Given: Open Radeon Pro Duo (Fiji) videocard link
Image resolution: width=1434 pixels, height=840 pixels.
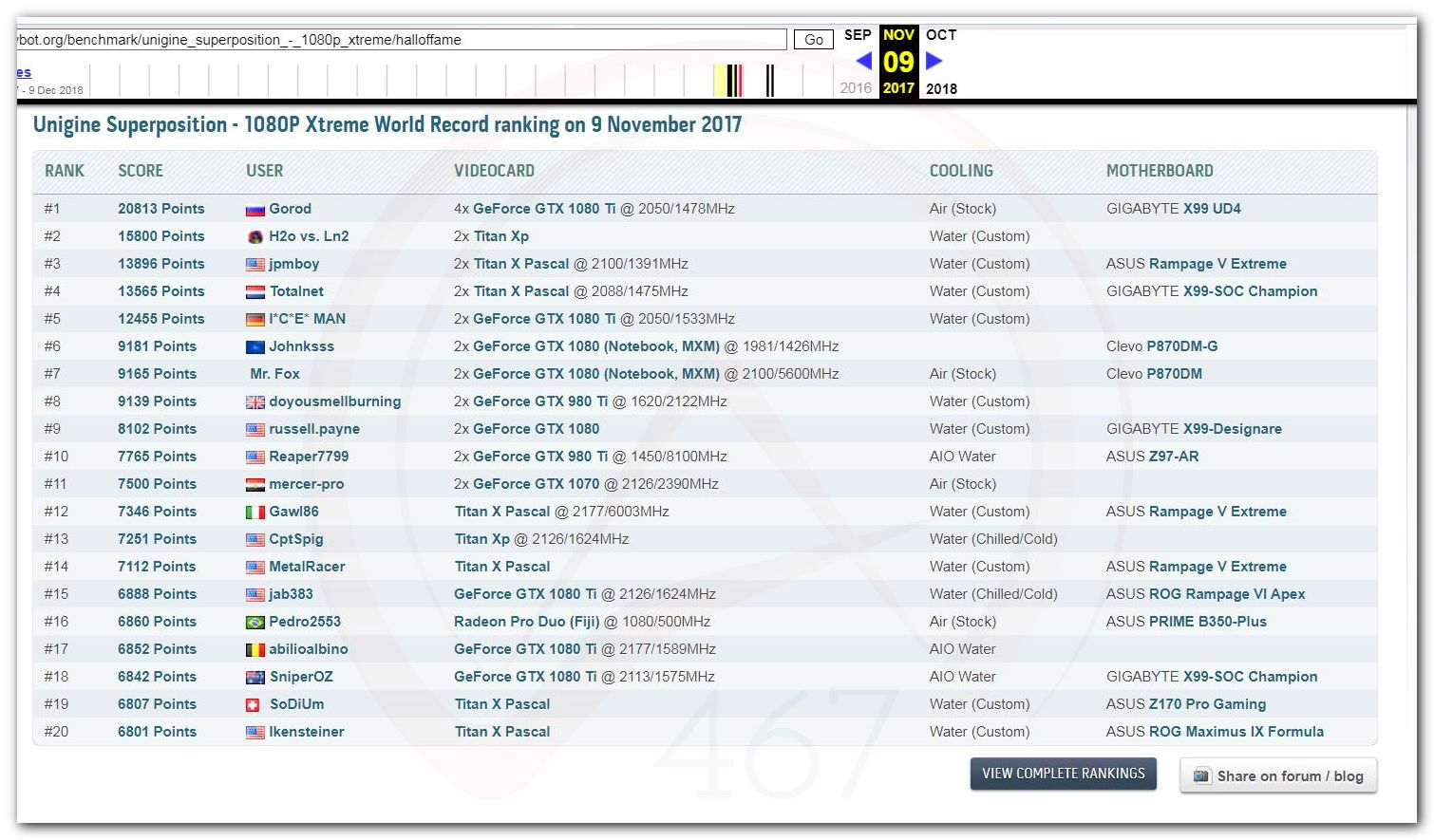Looking at the screenshot, I should point(527,622).
